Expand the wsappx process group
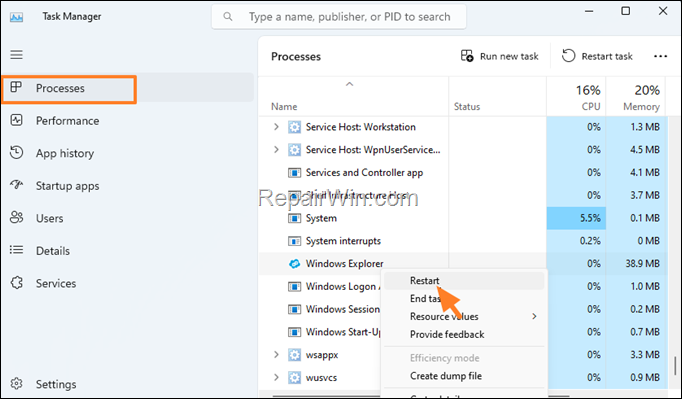The image size is (682, 399). click(x=276, y=355)
